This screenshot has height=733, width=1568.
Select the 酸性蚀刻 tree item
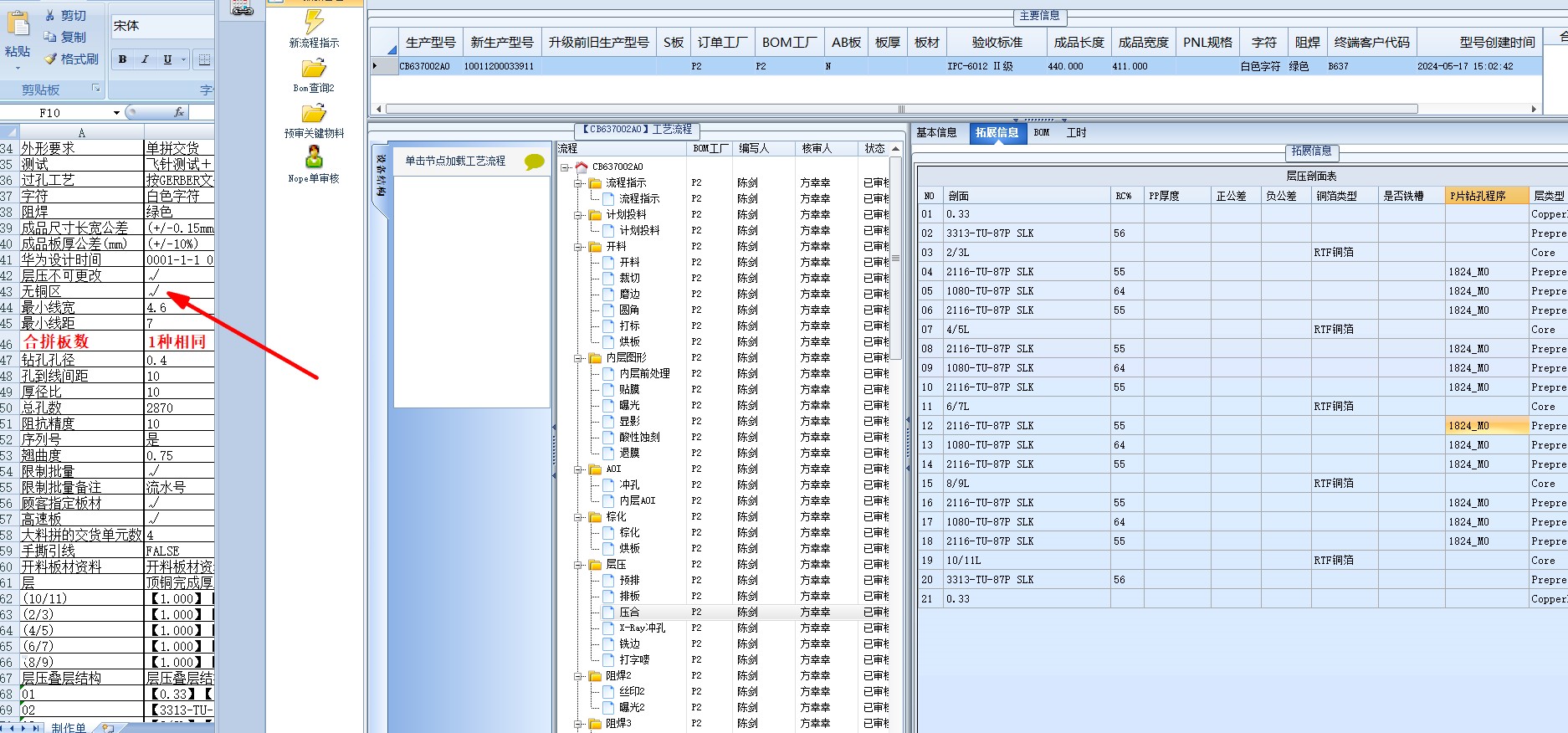tap(639, 437)
